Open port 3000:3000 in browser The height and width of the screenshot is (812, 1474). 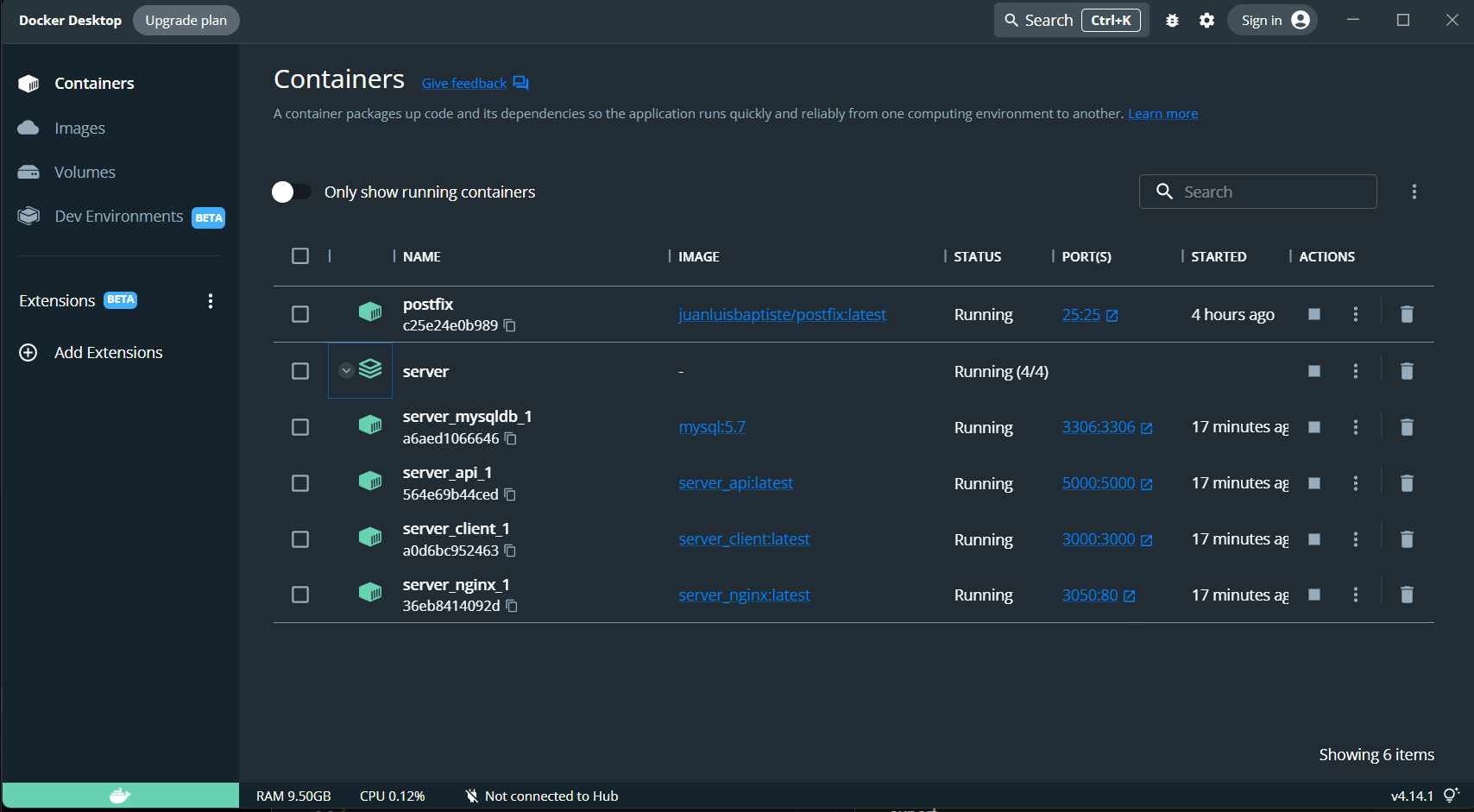[x=1107, y=539]
